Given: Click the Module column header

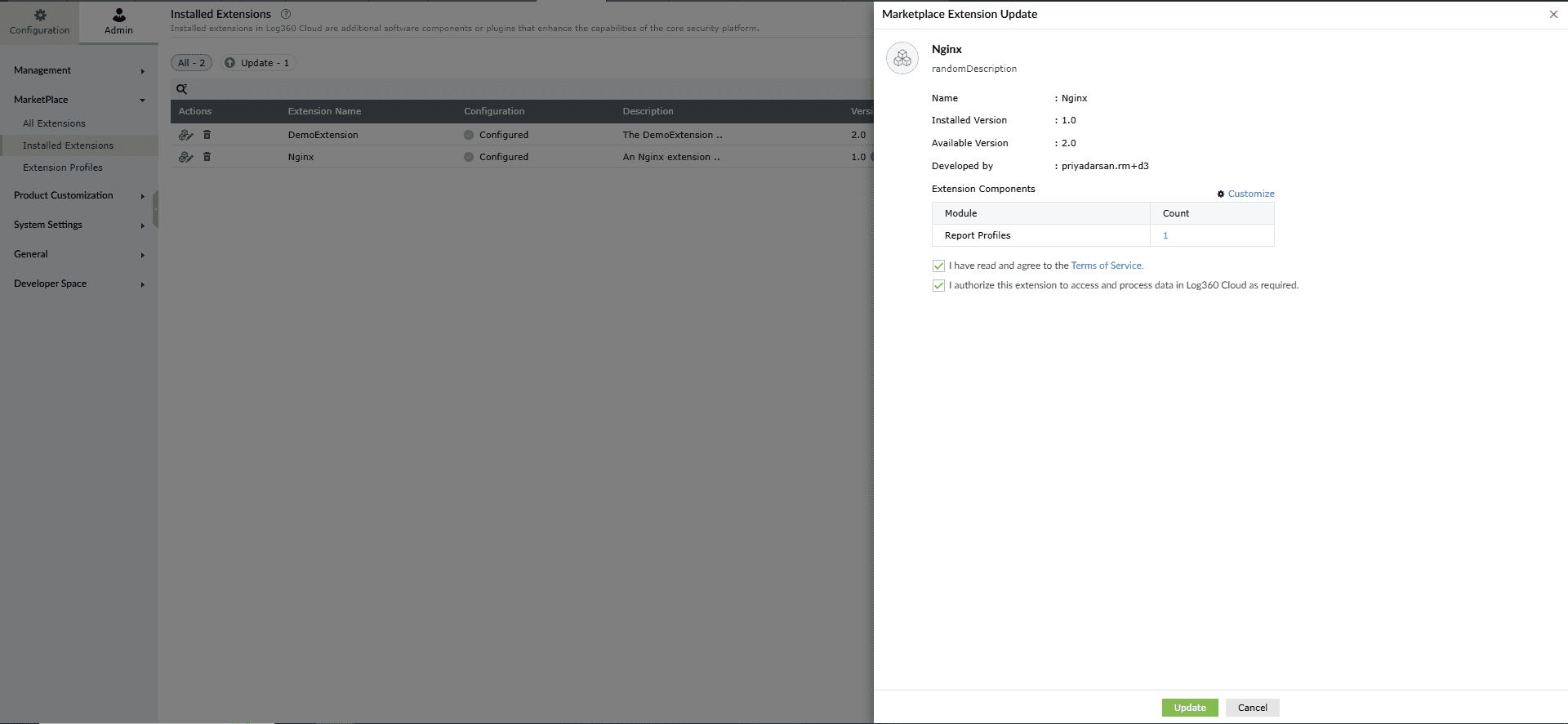Looking at the screenshot, I should [x=960, y=213].
